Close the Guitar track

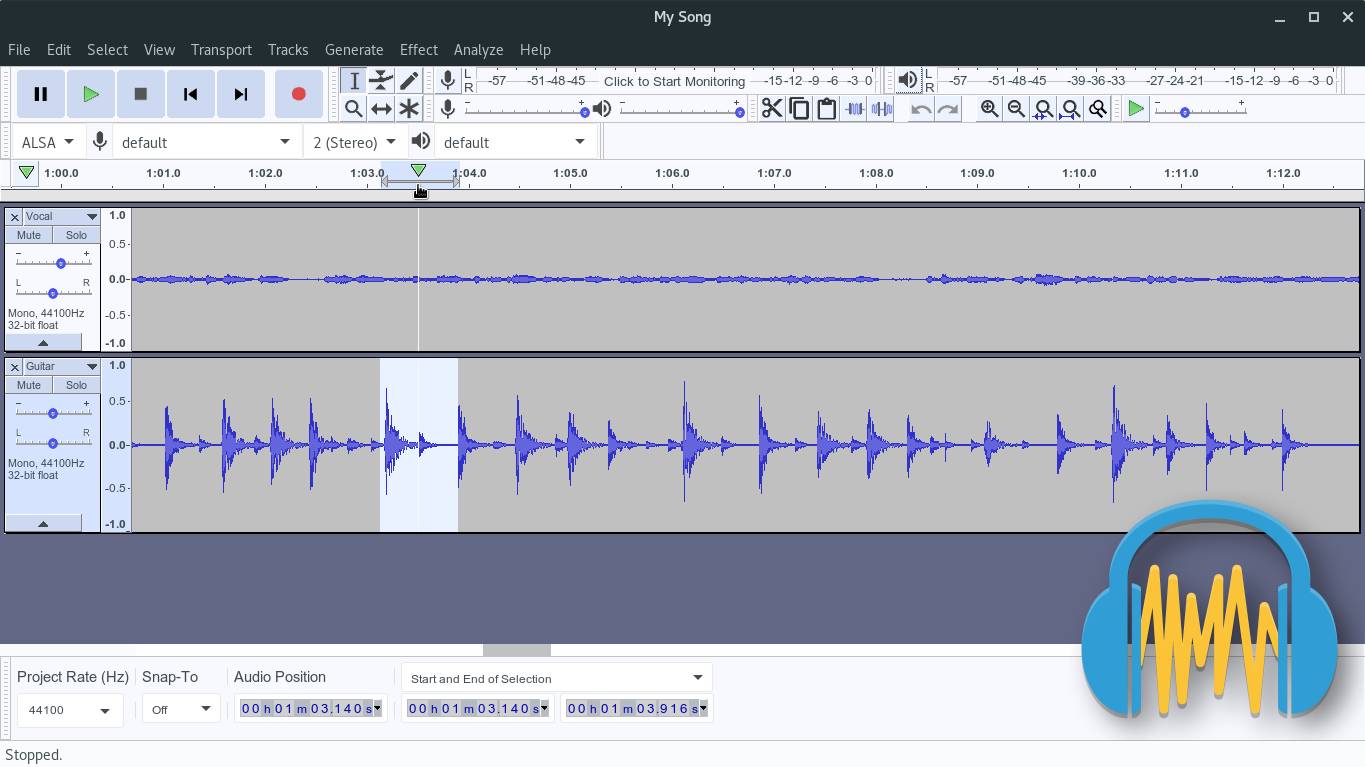pyautogui.click(x=14, y=367)
